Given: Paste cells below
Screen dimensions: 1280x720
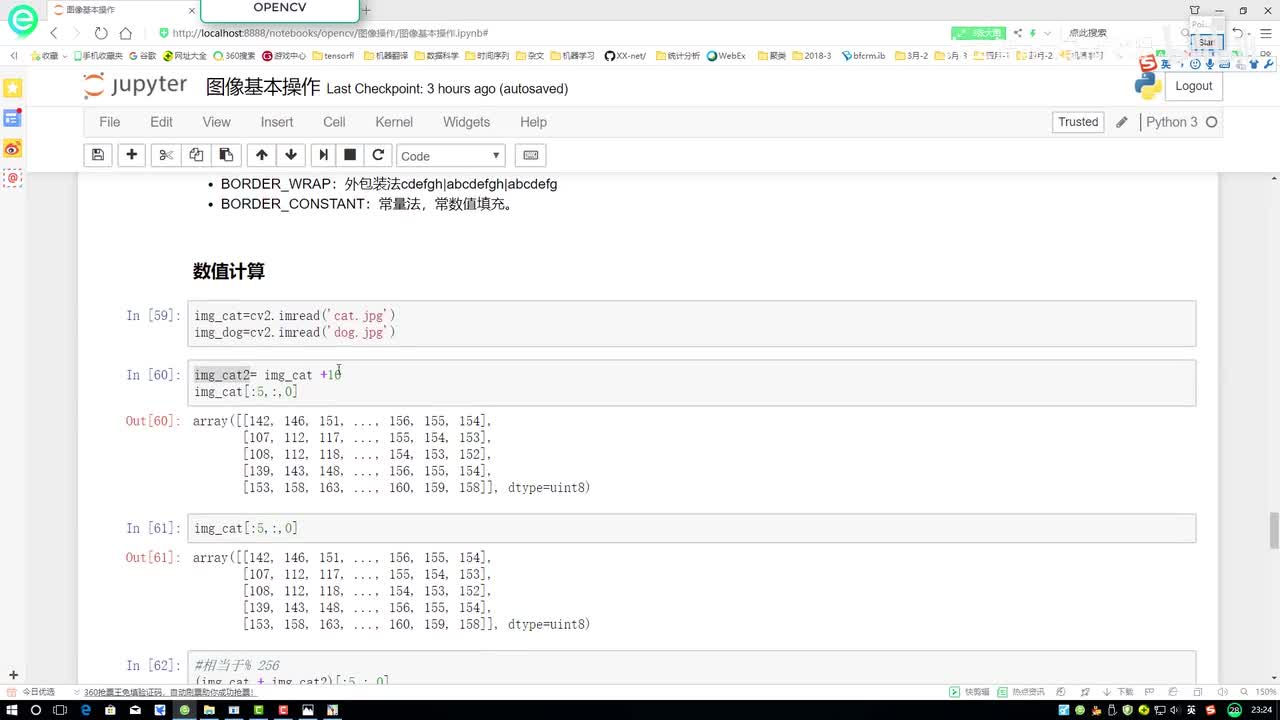Looking at the screenshot, I should pos(226,155).
